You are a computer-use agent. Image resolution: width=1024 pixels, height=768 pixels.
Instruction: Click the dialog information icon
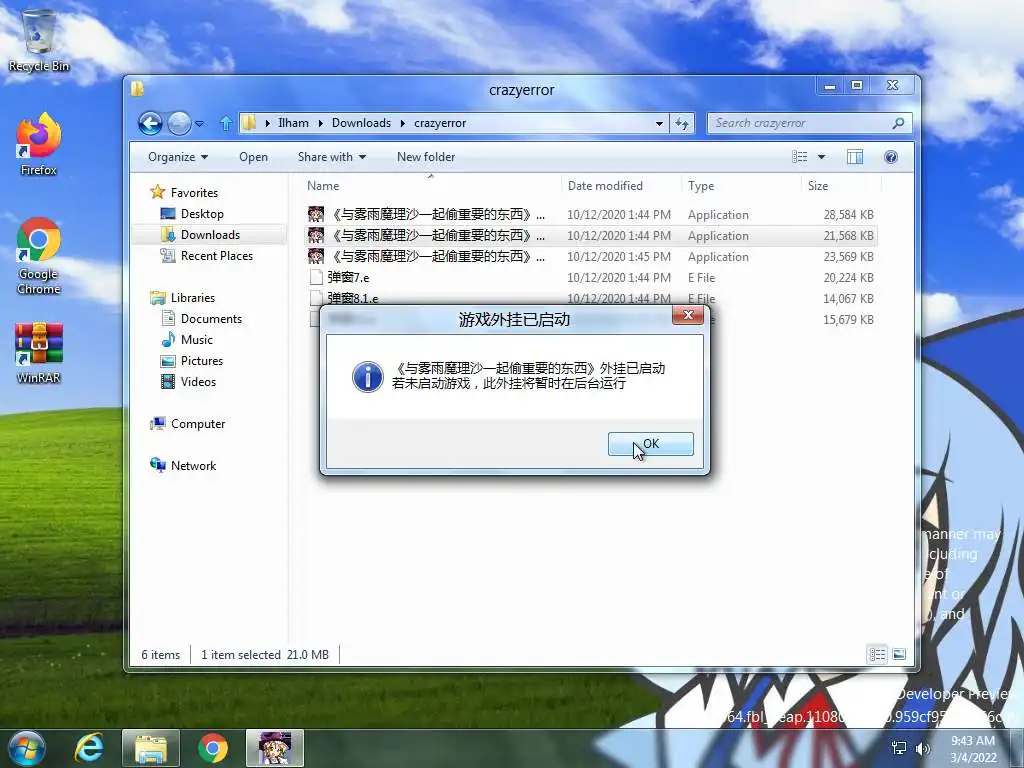click(368, 377)
